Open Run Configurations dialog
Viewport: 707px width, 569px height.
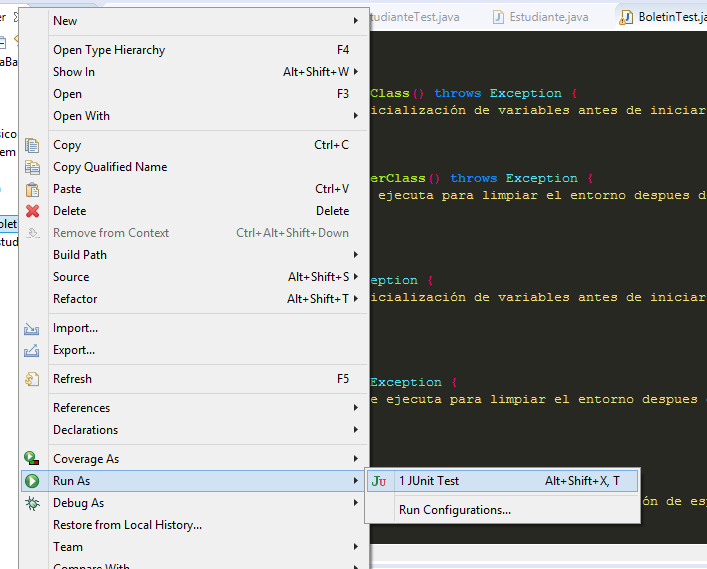[455, 510]
